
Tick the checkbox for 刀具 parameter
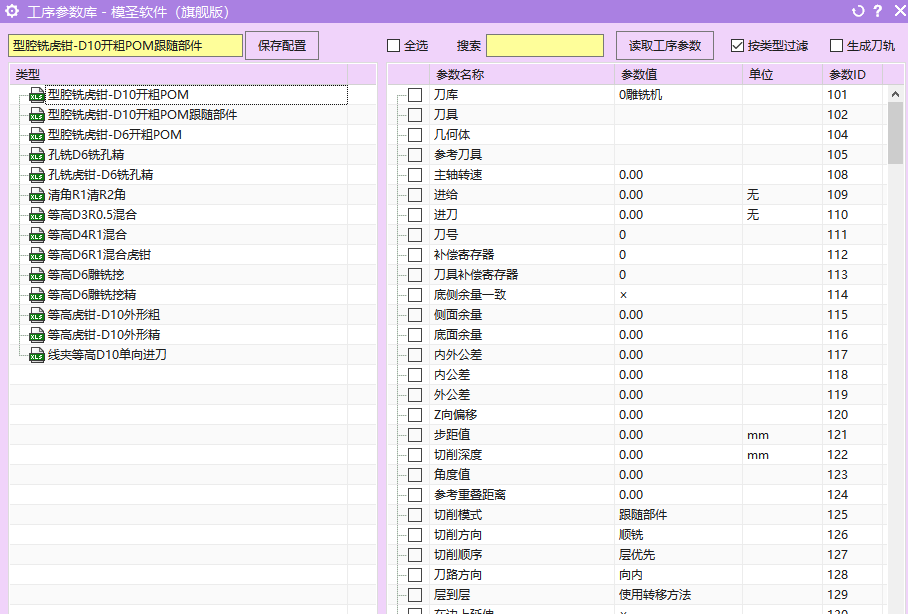pos(415,115)
